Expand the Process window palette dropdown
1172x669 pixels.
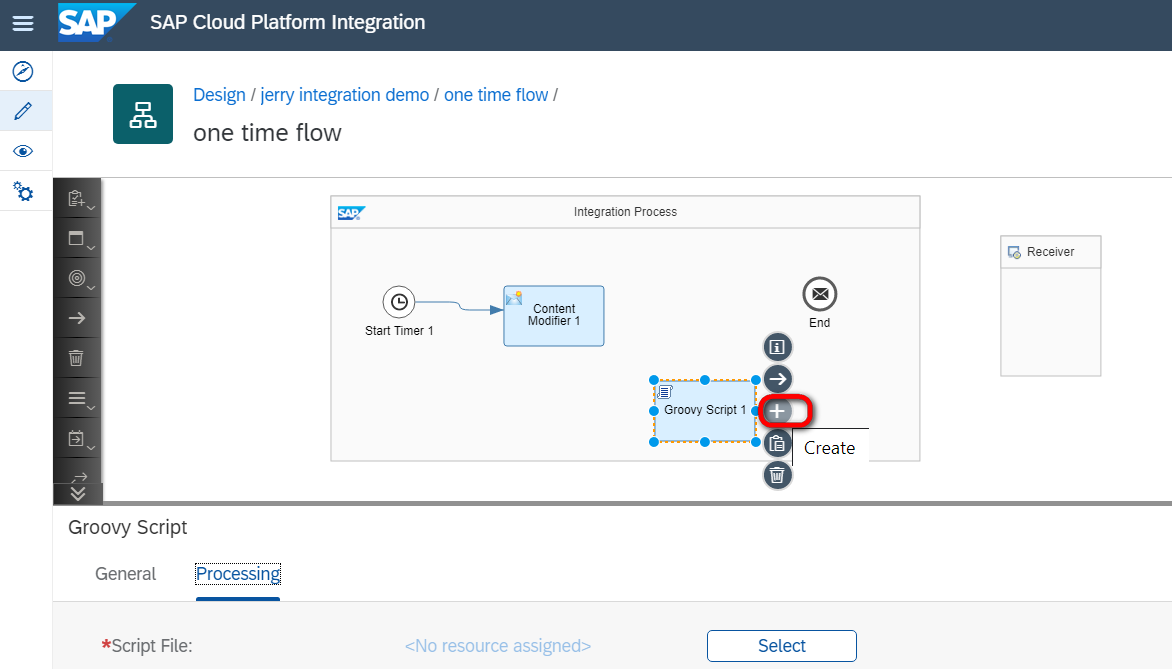(78, 239)
